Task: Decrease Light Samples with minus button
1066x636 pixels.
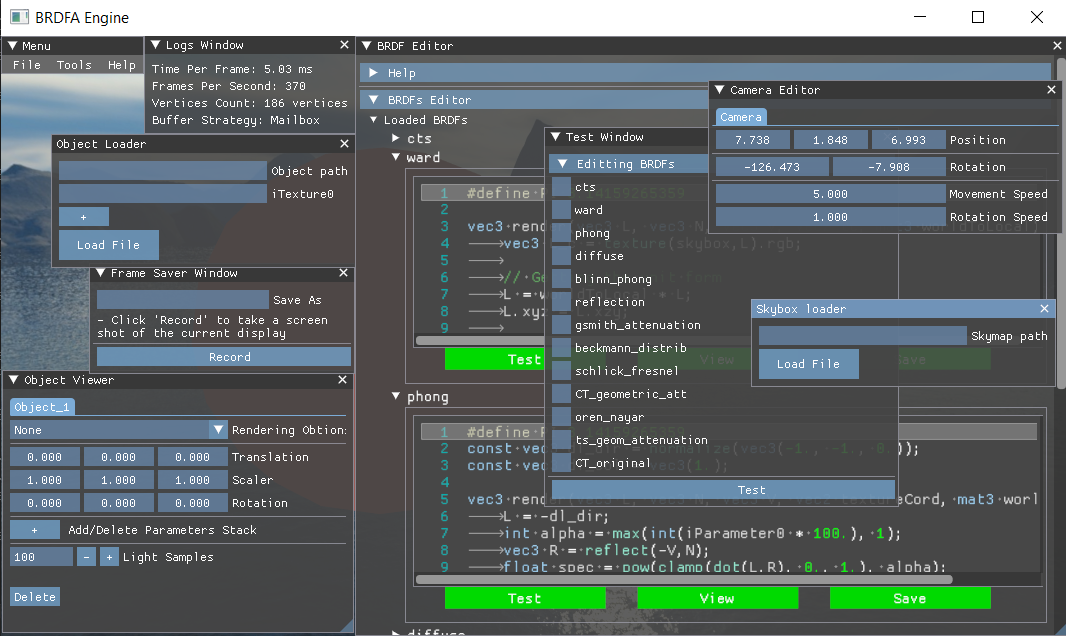Action: pyautogui.click(x=87, y=557)
